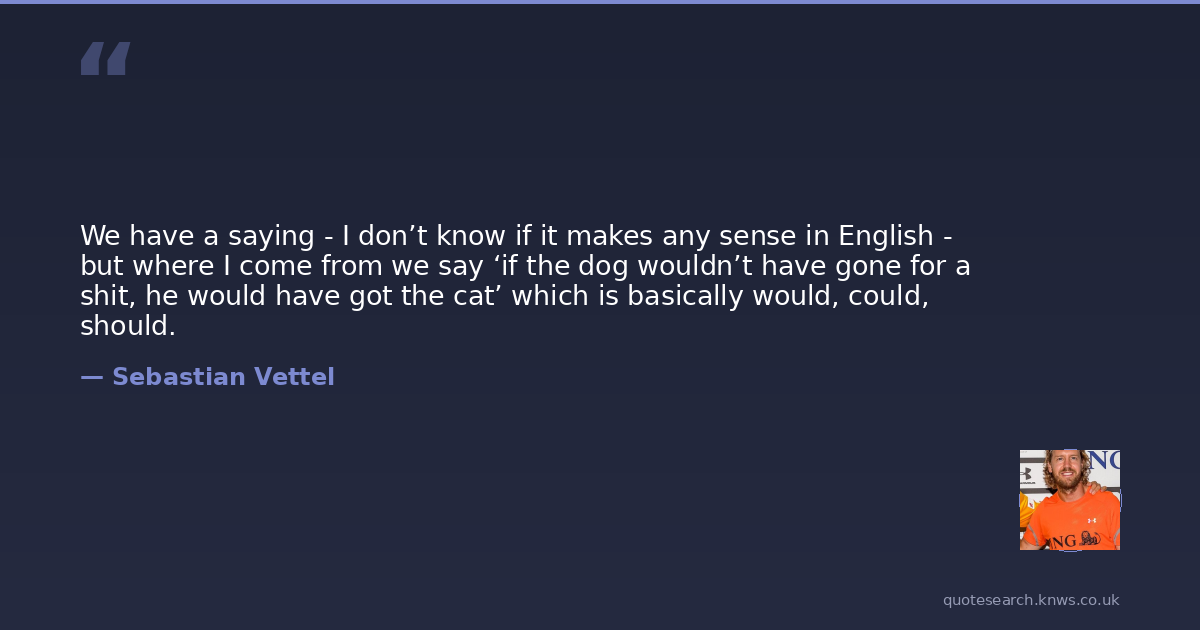Click the dash before the author name
The image size is (1200, 630).
[x=91, y=377]
